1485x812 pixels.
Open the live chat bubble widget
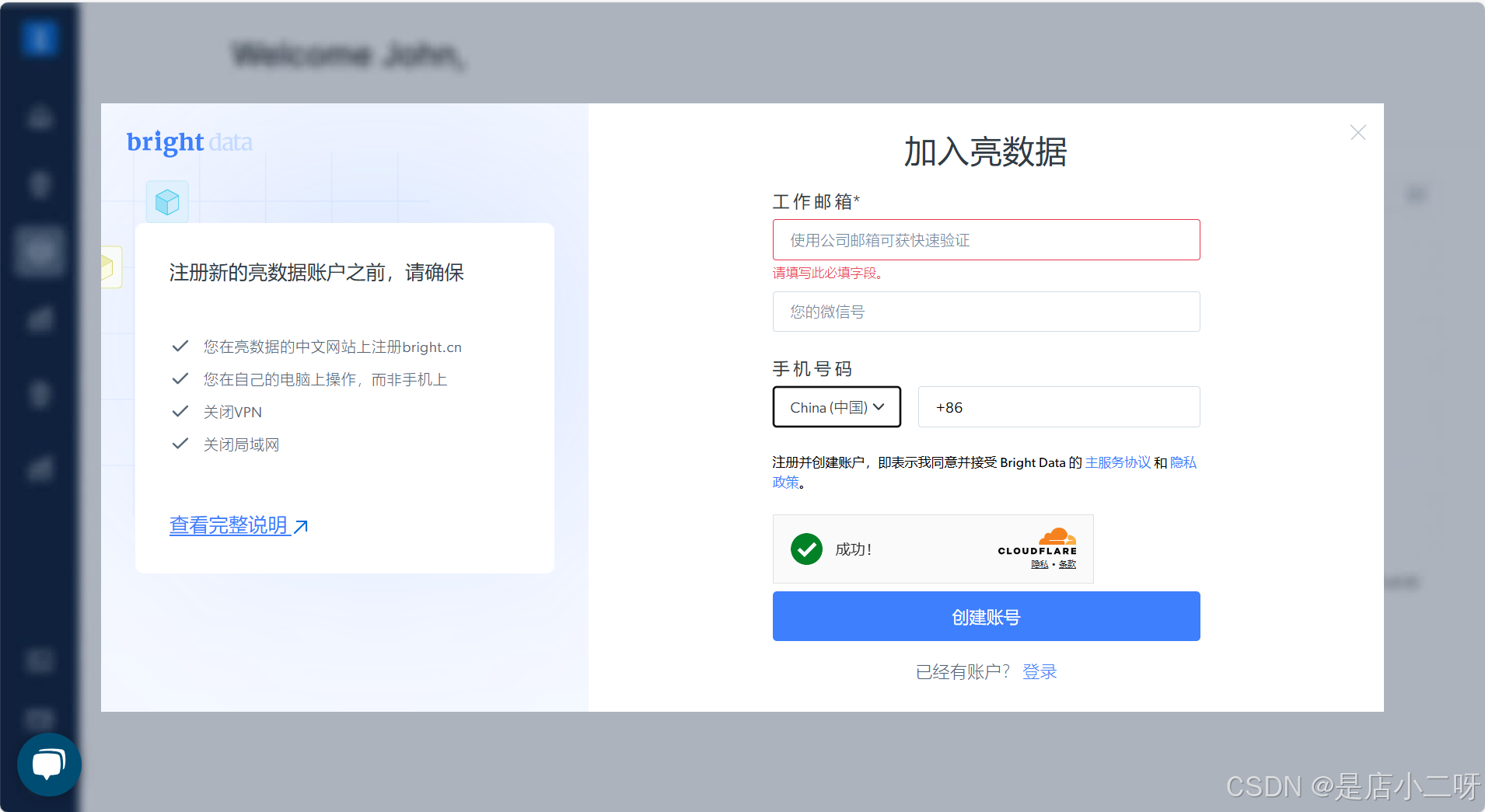pyautogui.click(x=49, y=765)
